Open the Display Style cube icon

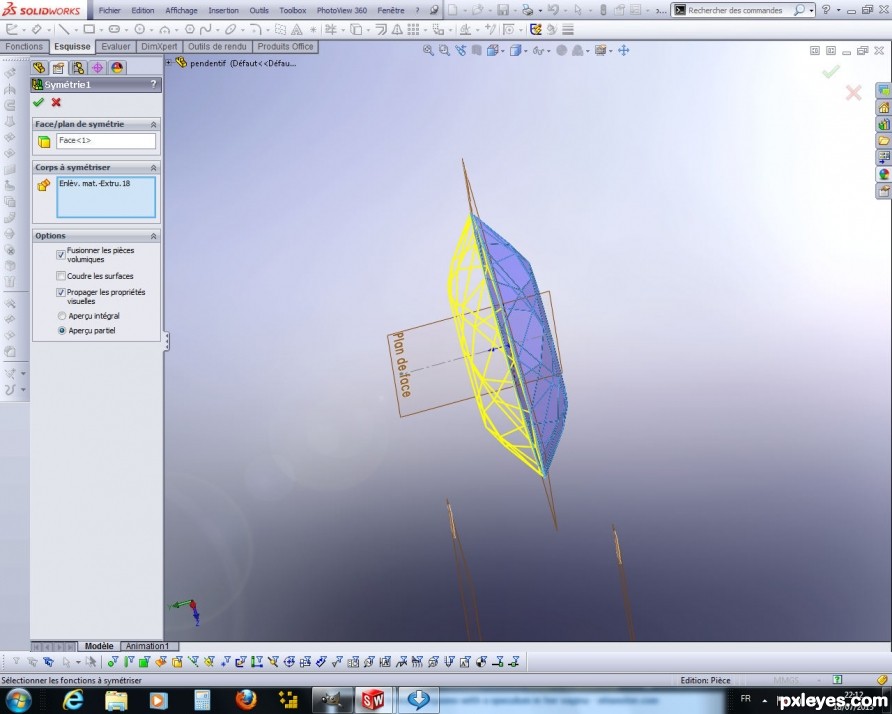[515, 51]
